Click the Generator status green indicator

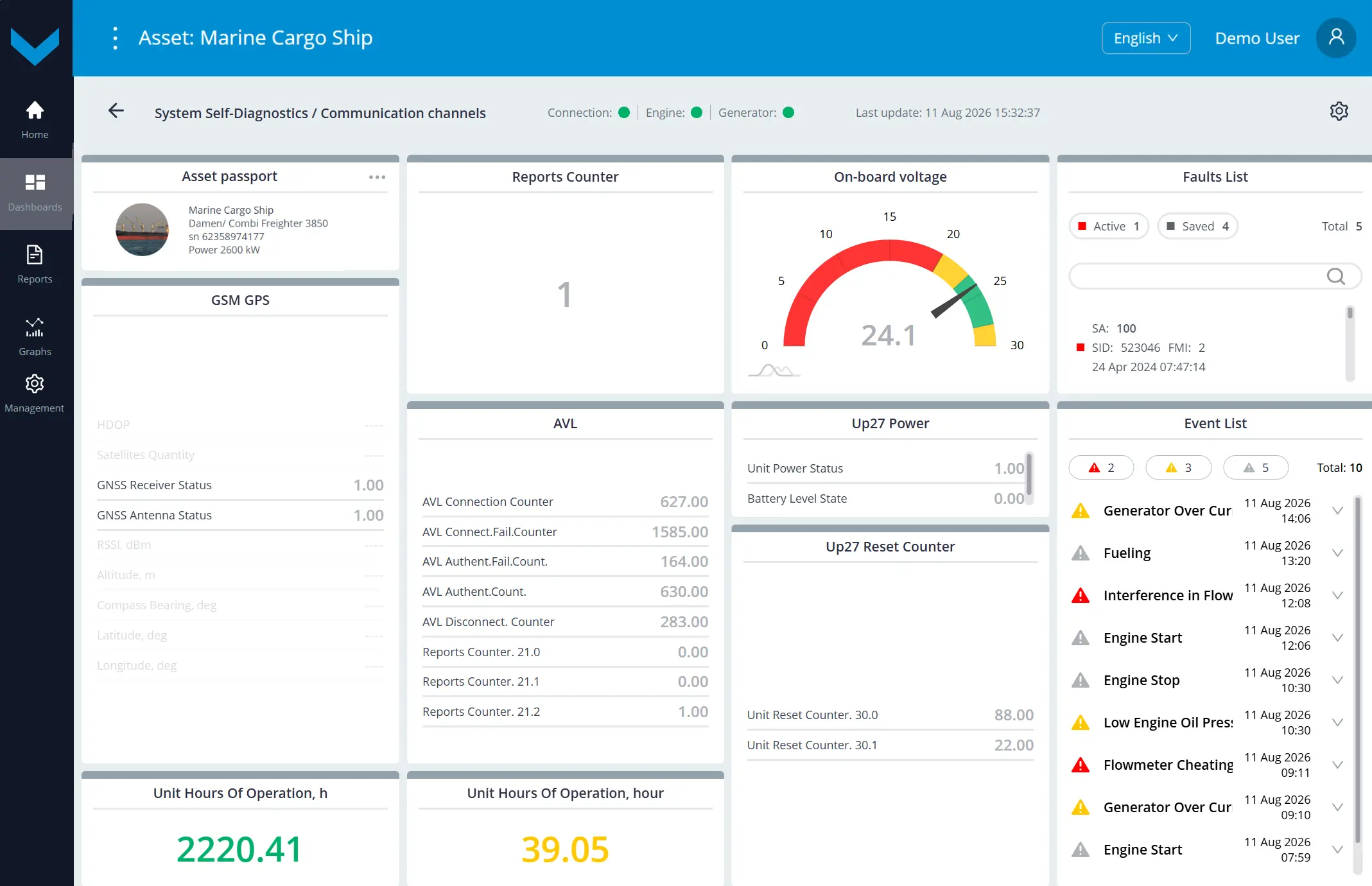788,112
